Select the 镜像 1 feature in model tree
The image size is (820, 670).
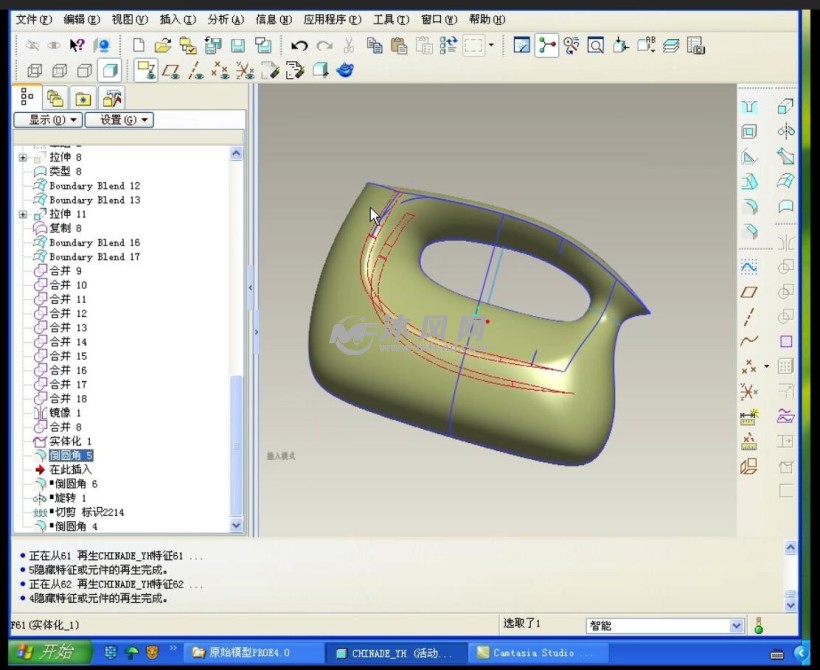[65, 413]
